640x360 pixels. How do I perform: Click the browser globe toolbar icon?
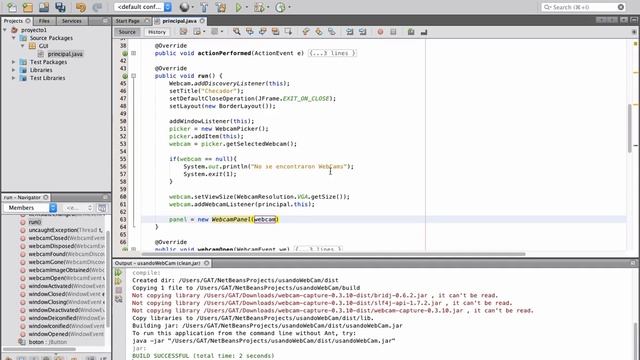coord(184,7)
